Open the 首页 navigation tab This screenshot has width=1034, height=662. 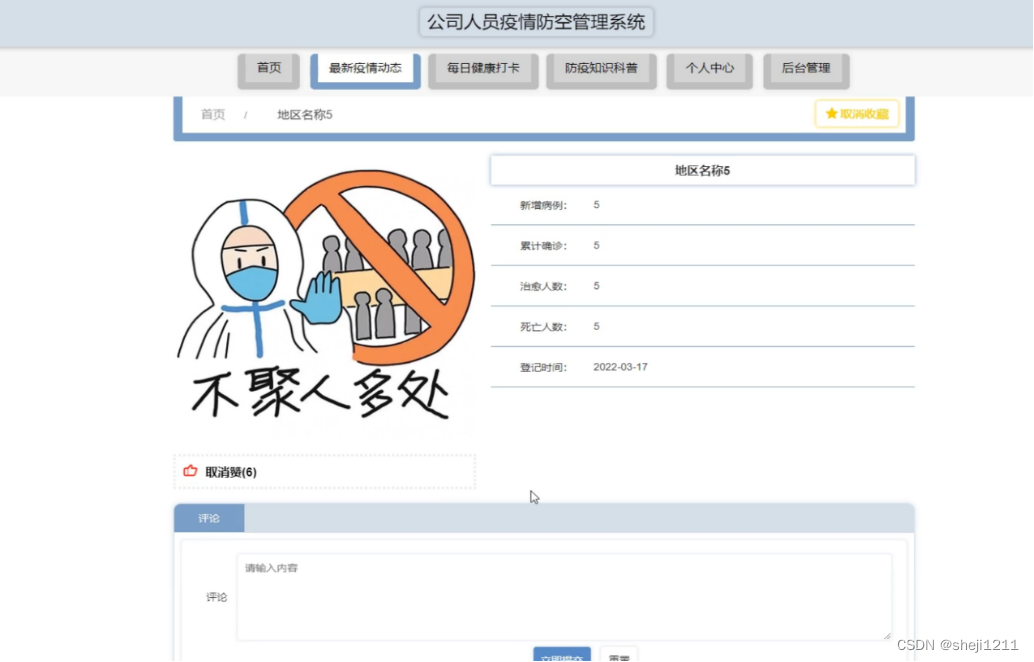pyautogui.click(x=268, y=69)
